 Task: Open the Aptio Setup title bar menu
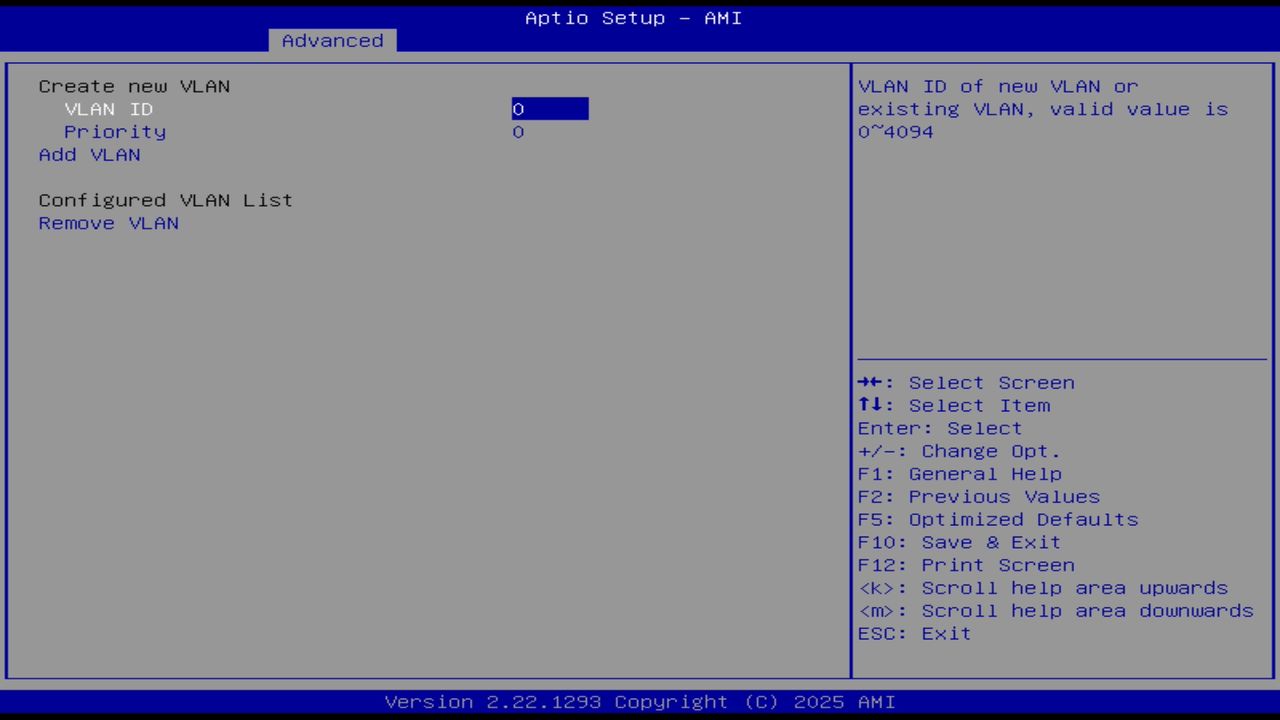pos(632,18)
